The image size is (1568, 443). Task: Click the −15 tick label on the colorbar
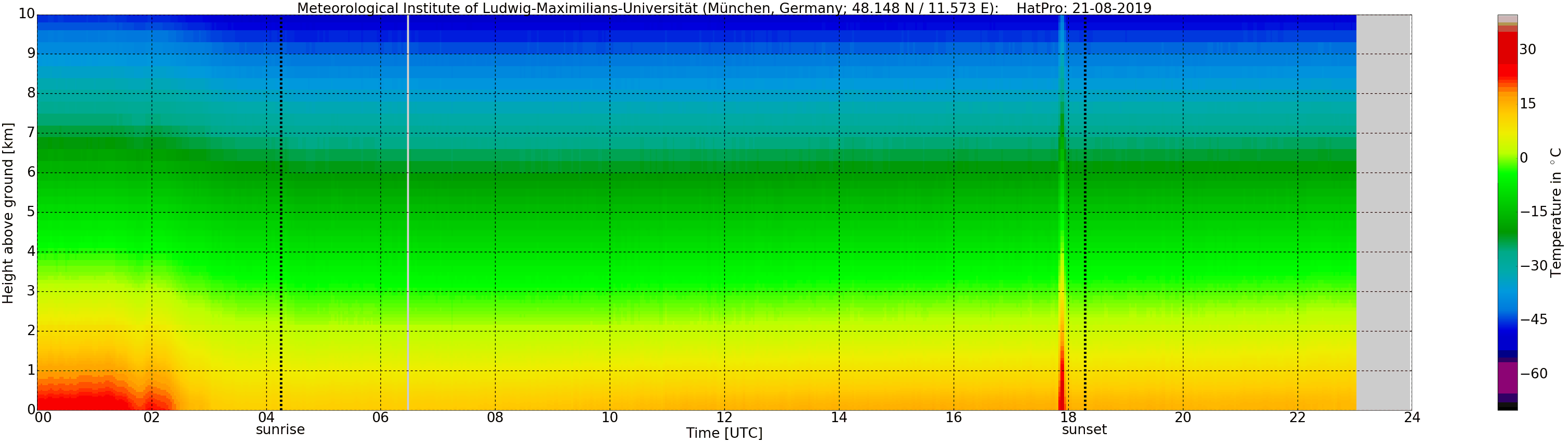point(1533,212)
